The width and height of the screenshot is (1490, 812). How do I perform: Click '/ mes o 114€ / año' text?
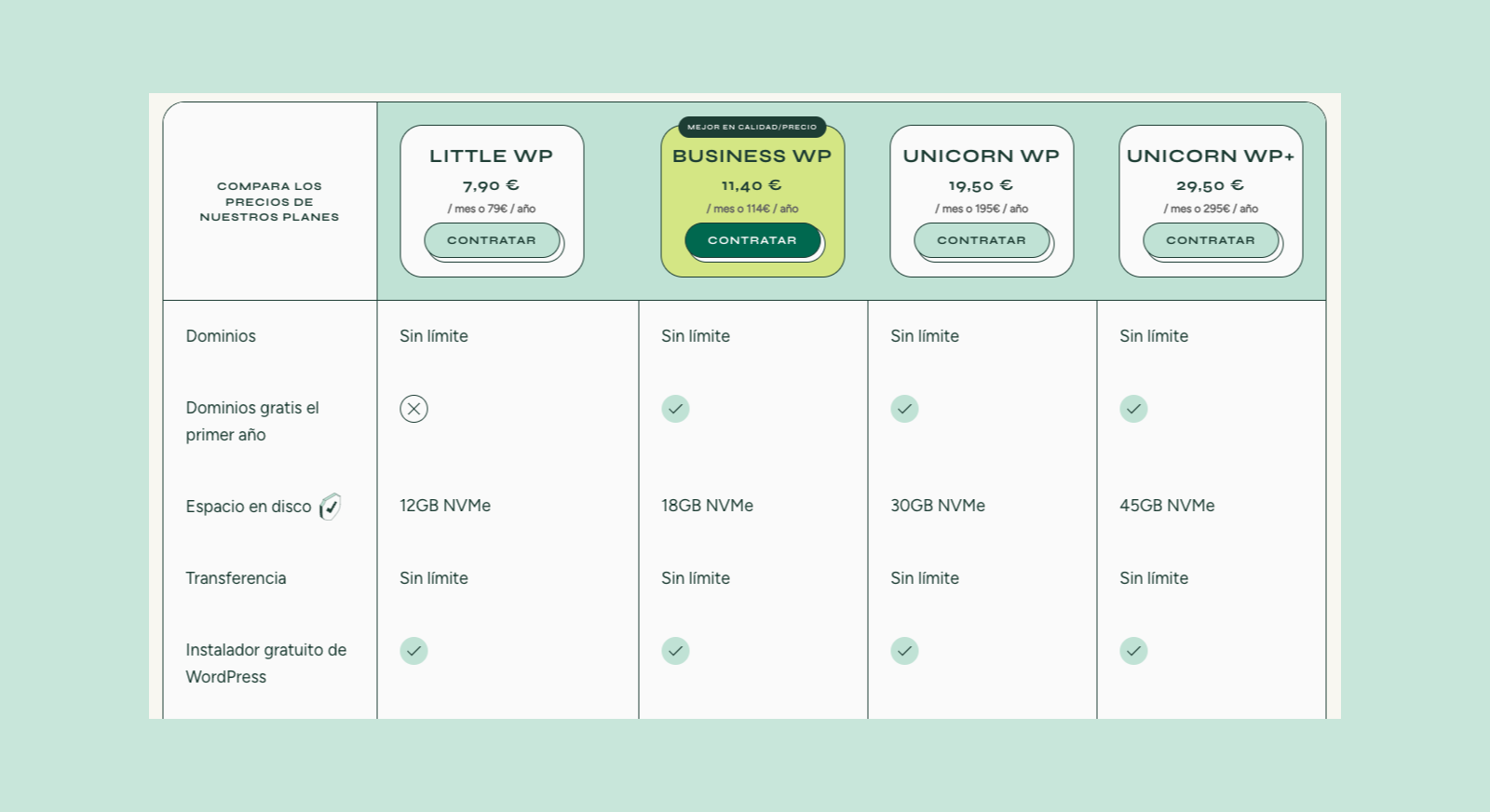(x=752, y=209)
